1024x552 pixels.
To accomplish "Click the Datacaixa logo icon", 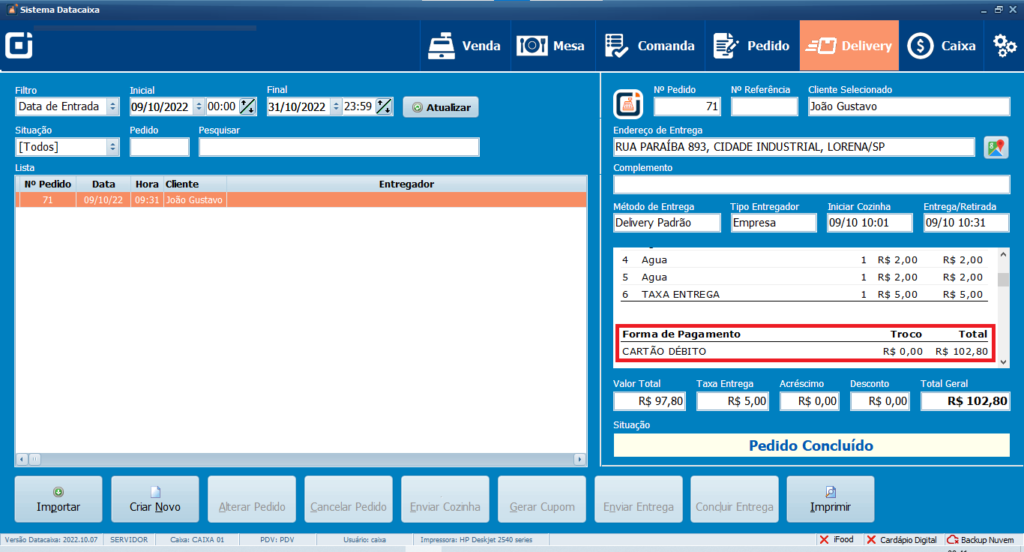I will 19,46.
